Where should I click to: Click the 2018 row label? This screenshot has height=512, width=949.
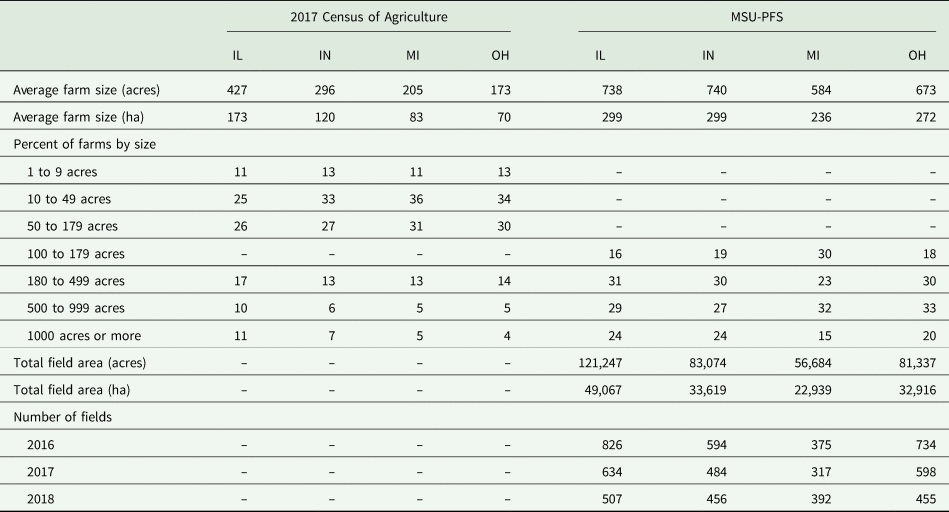41,499
